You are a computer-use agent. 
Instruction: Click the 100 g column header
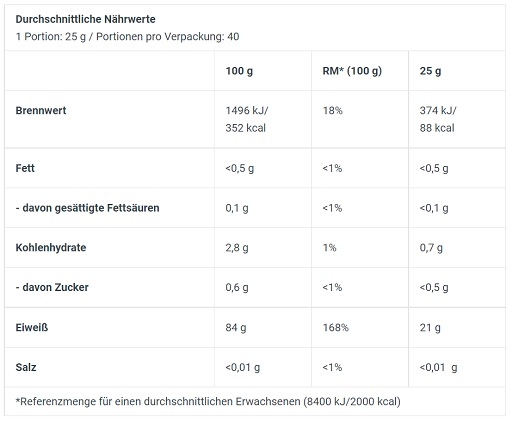pyautogui.click(x=239, y=71)
